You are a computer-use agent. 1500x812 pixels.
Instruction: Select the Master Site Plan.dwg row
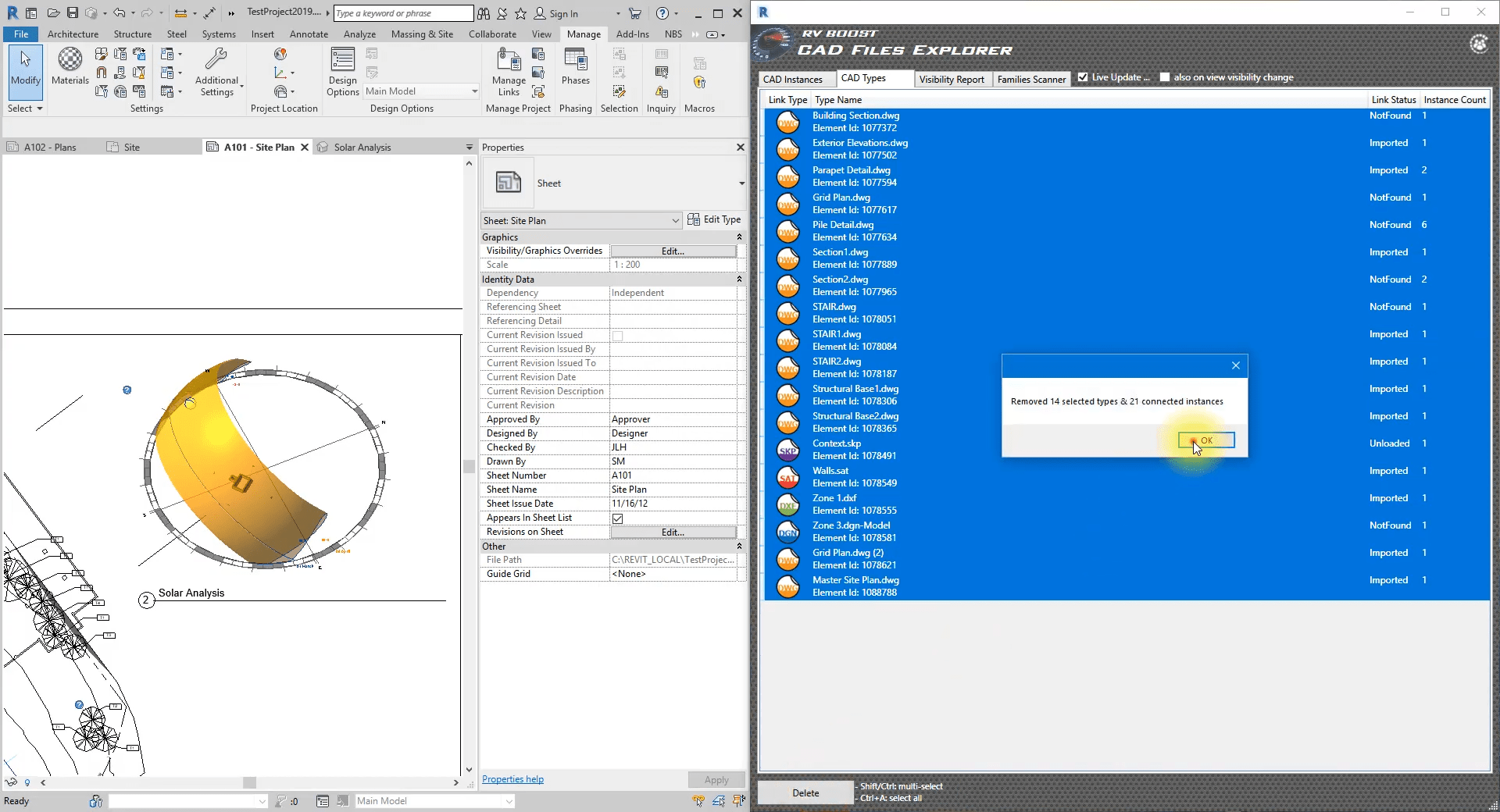[1127, 586]
